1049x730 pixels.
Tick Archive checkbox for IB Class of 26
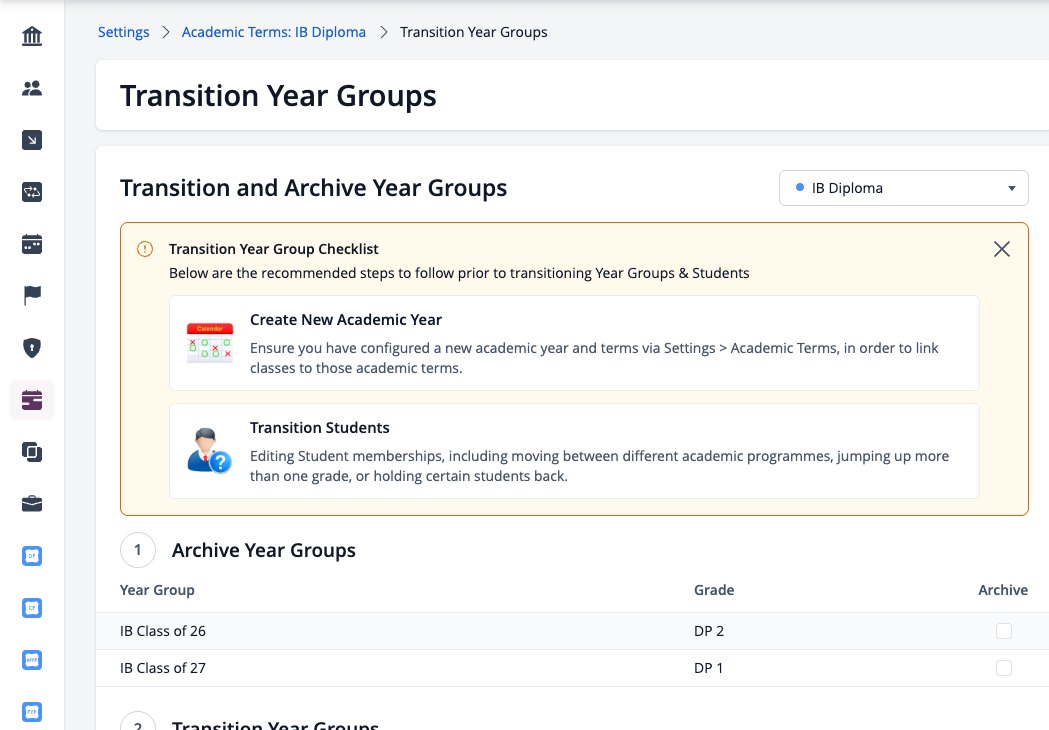[x=1004, y=631]
